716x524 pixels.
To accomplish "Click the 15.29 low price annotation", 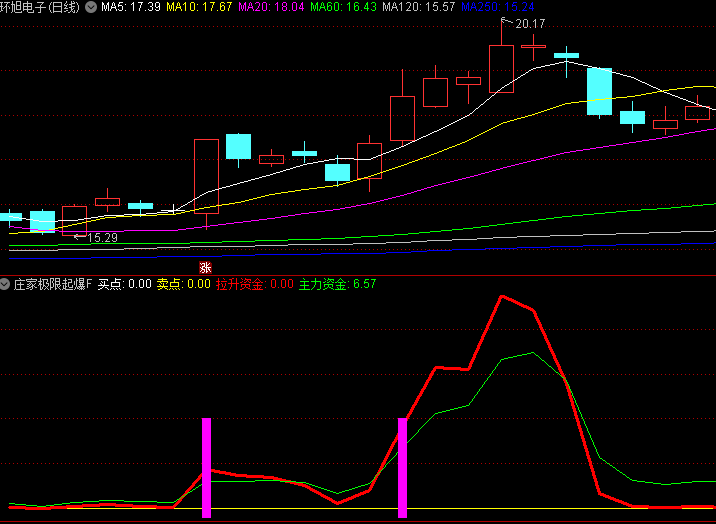I will (x=102, y=238).
